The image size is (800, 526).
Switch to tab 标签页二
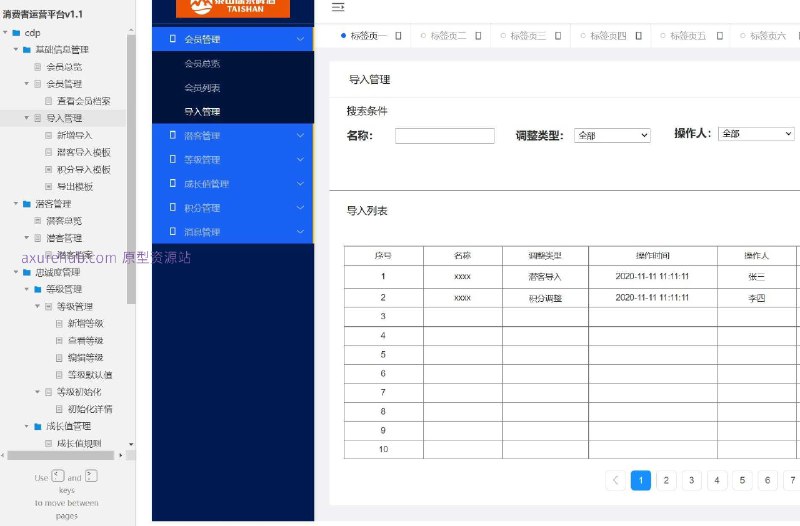448,36
